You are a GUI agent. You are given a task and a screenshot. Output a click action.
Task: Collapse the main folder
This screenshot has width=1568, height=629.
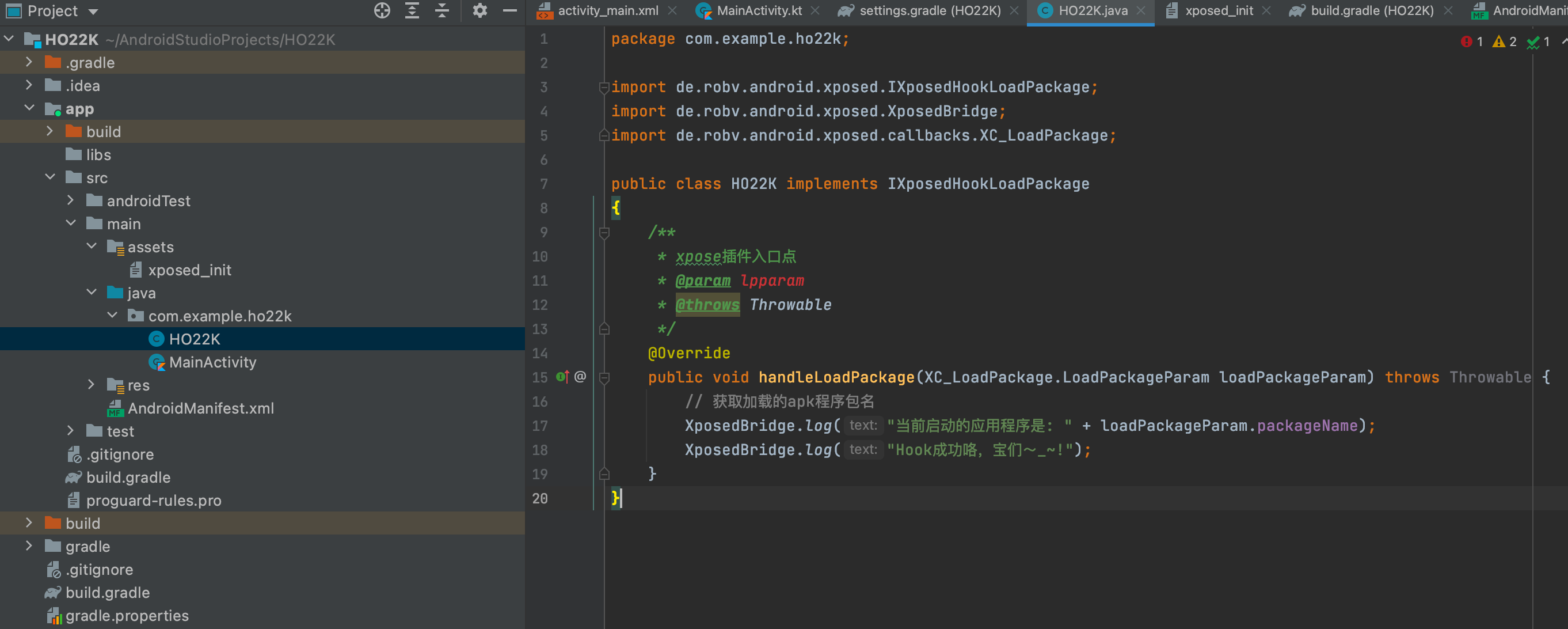pyautogui.click(x=71, y=223)
